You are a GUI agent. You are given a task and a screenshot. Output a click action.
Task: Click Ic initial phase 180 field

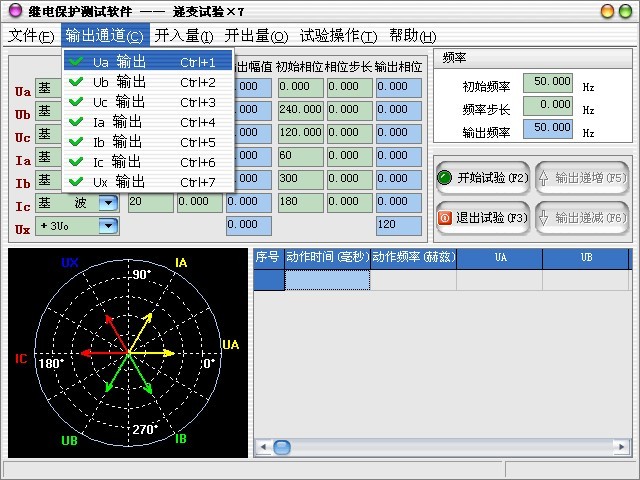(301, 202)
